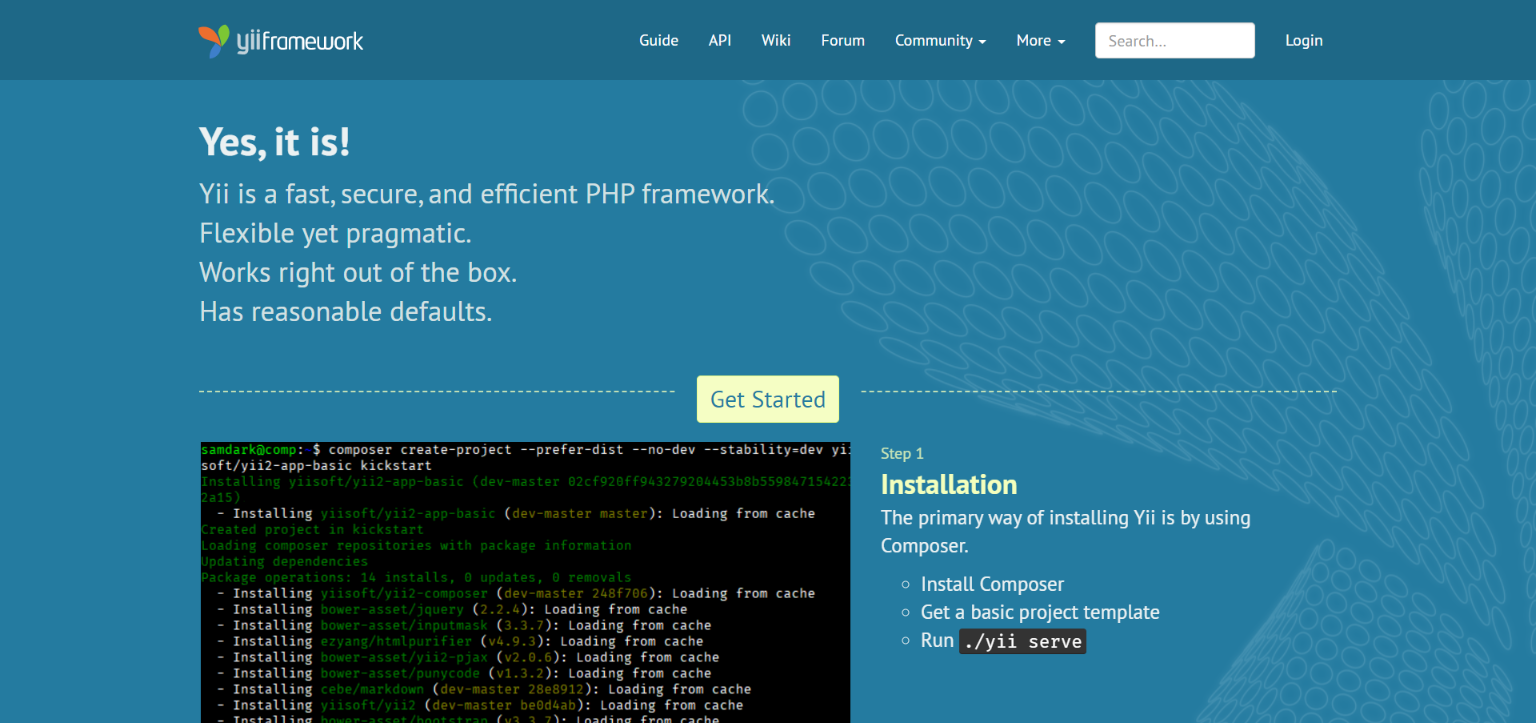The height and width of the screenshot is (723, 1536).
Task: Open the Guide menu item
Action: [x=659, y=41]
